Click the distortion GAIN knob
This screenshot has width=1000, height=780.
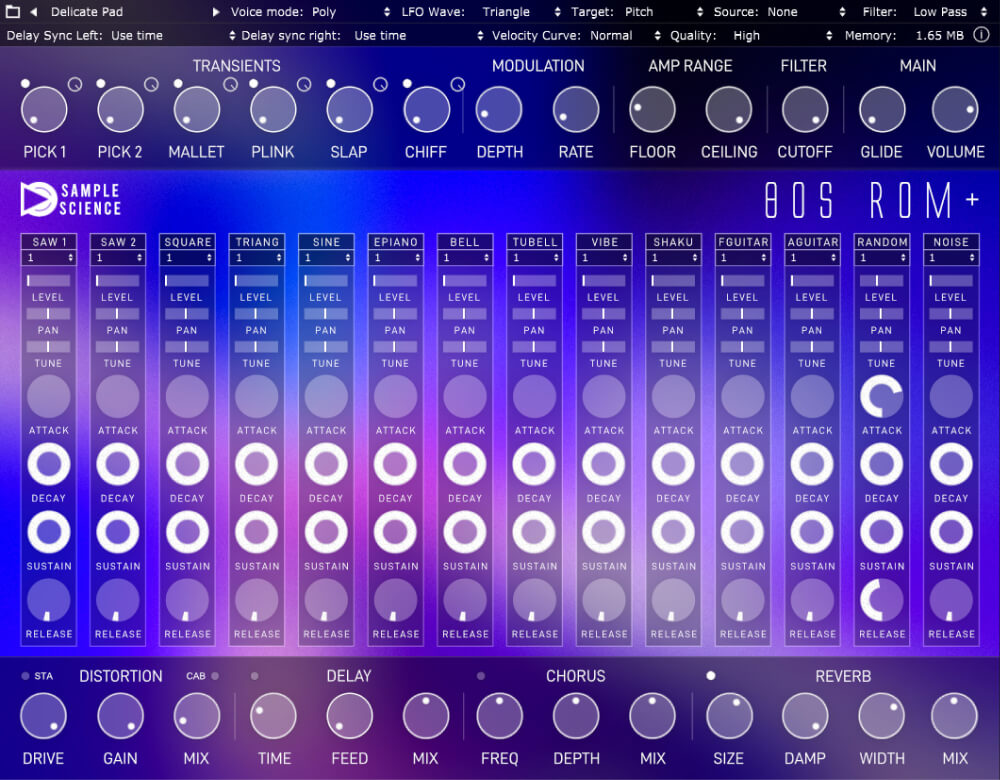coord(120,716)
